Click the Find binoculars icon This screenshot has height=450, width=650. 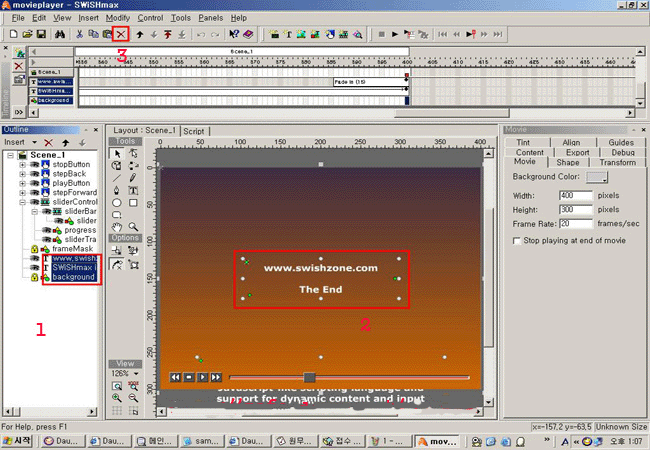[x=60, y=34]
